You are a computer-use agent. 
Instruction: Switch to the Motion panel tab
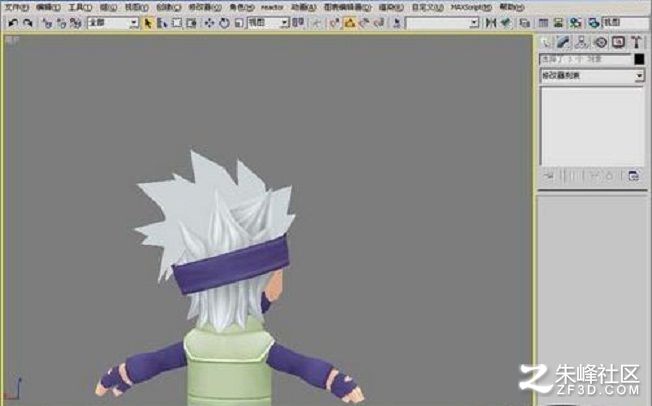pos(600,42)
